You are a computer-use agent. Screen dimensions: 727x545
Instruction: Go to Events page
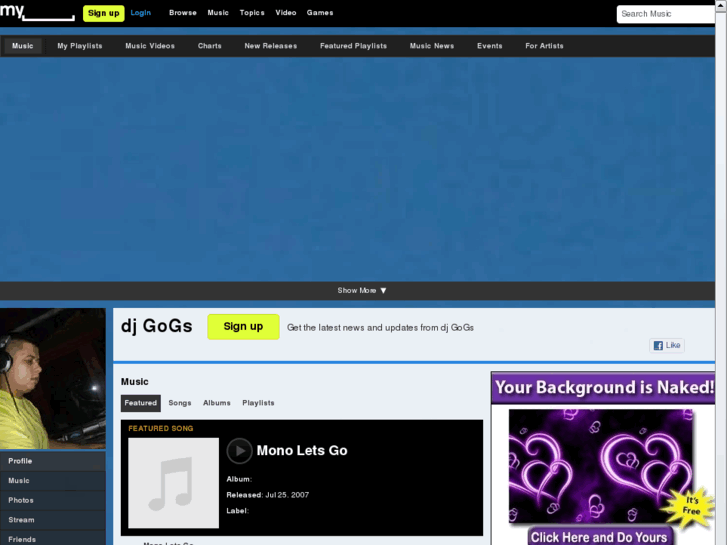tap(490, 46)
